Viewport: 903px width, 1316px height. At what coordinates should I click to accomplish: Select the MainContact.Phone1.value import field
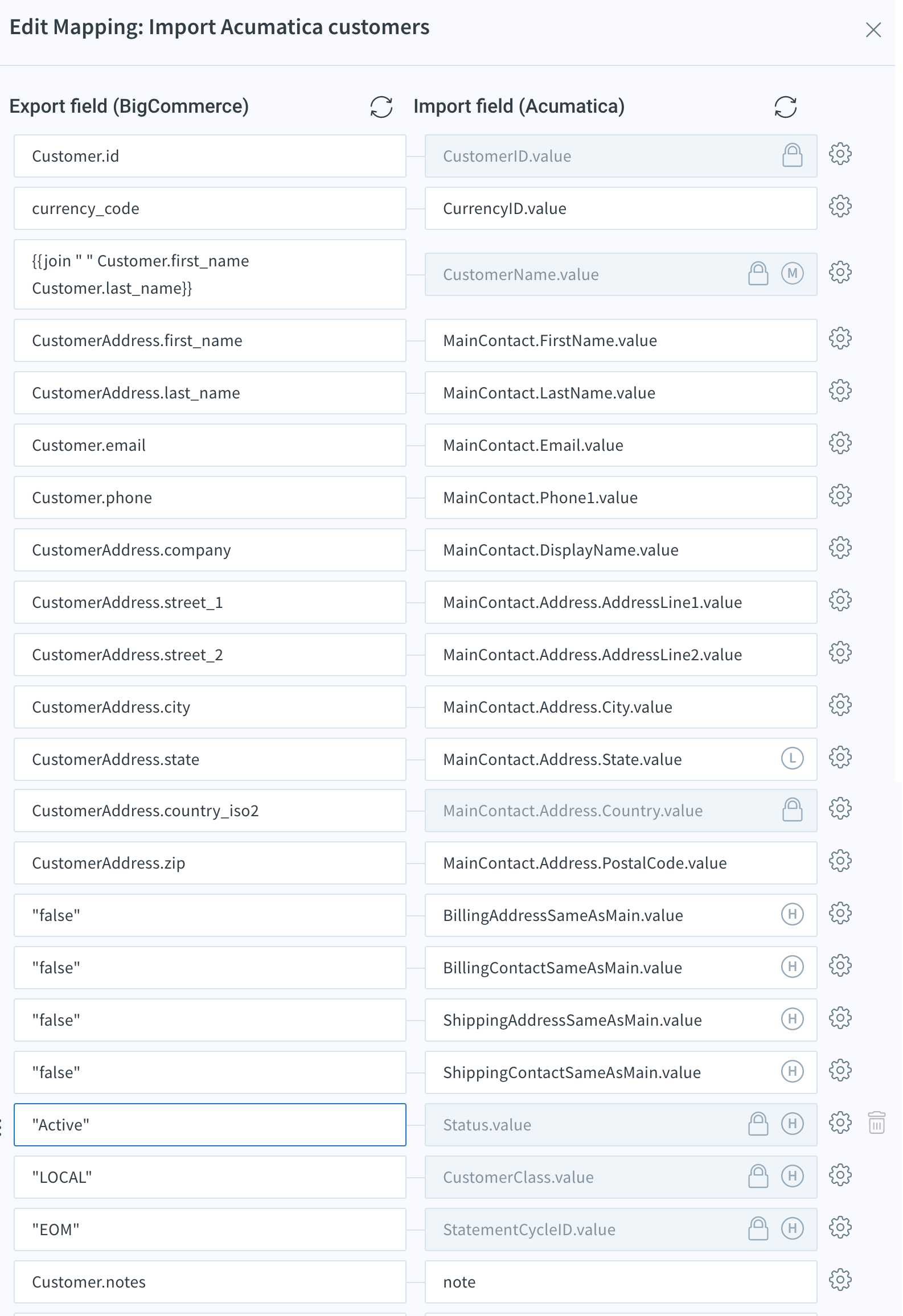[621, 497]
